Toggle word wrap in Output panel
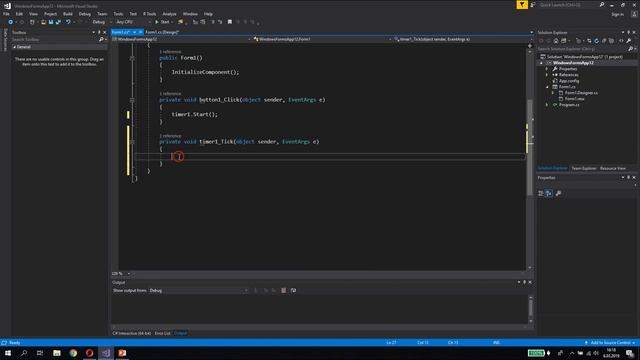This screenshot has height=360, width=640. (293, 291)
